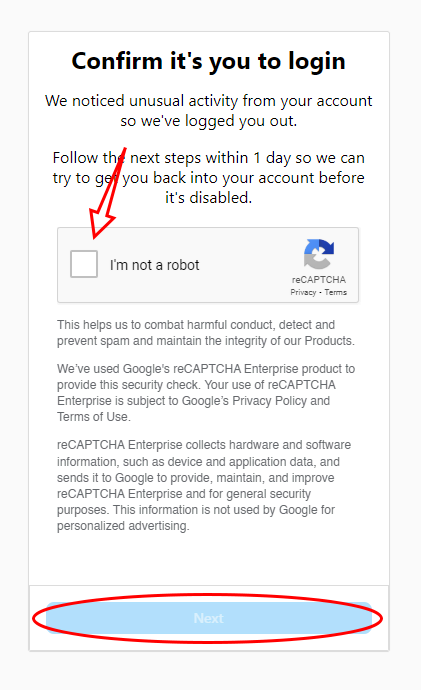Click the reCAPTCHA wordmark below the logo
Image resolution: width=421 pixels, height=690 pixels.
pos(318,279)
